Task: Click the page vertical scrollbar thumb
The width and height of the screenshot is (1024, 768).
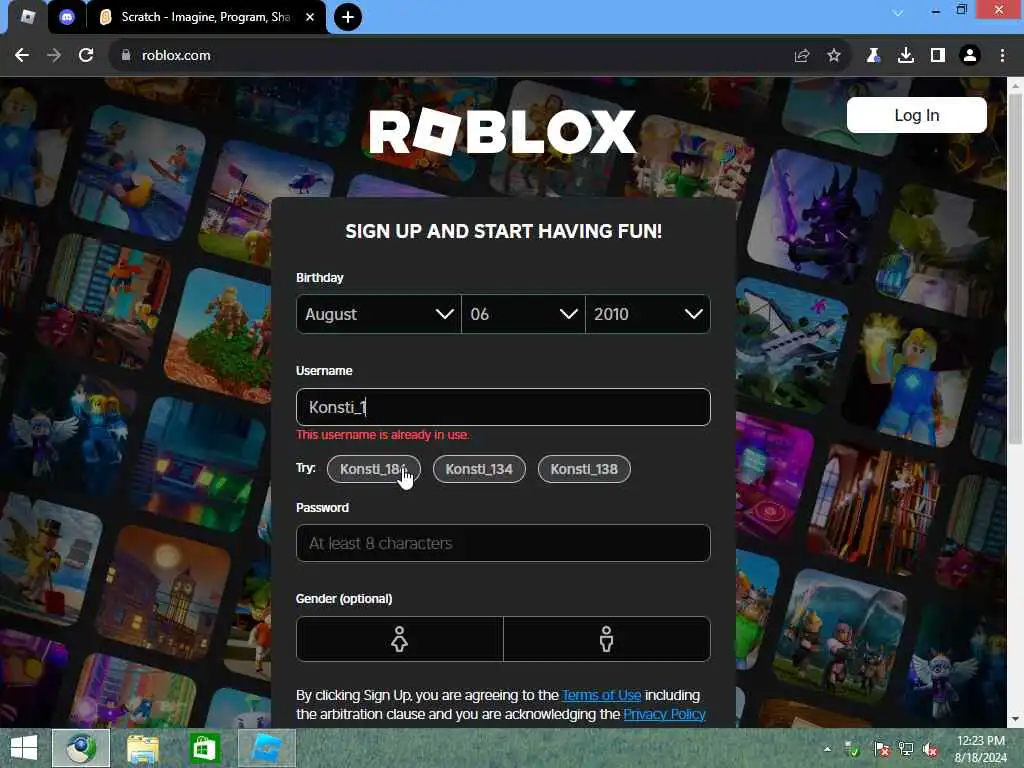Action: tap(1015, 269)
